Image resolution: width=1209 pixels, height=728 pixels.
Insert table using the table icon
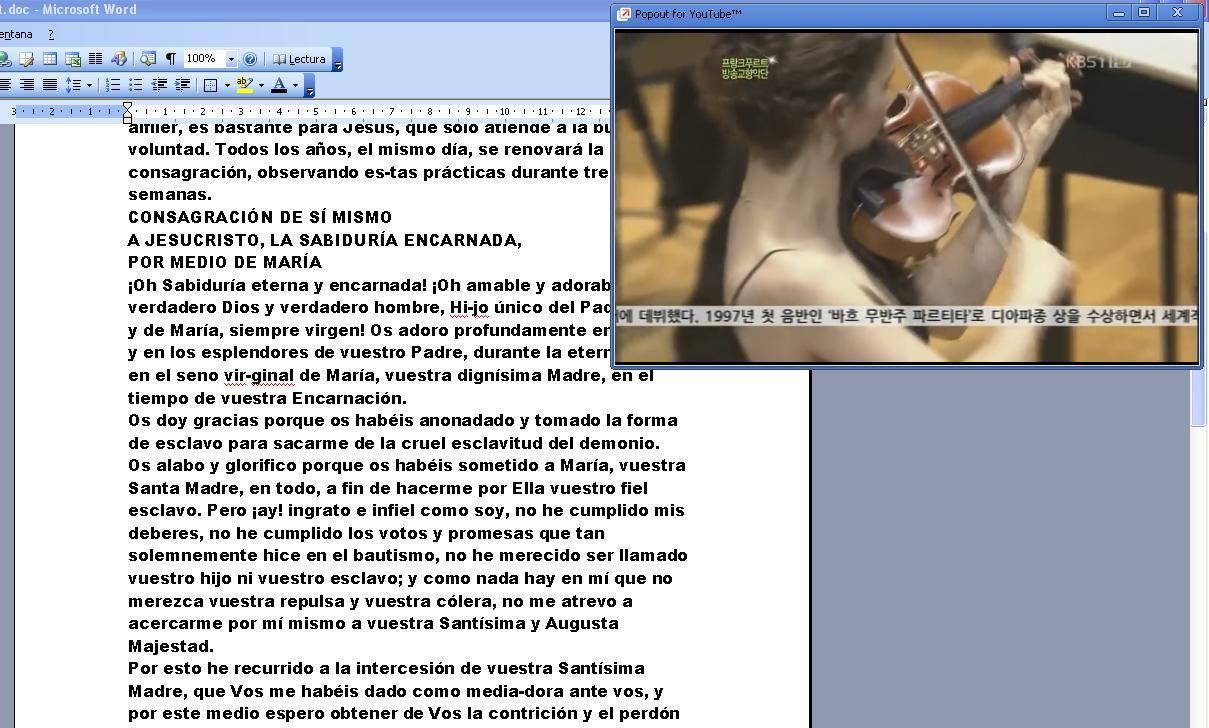pyautogui.click(x=49, y=59)
